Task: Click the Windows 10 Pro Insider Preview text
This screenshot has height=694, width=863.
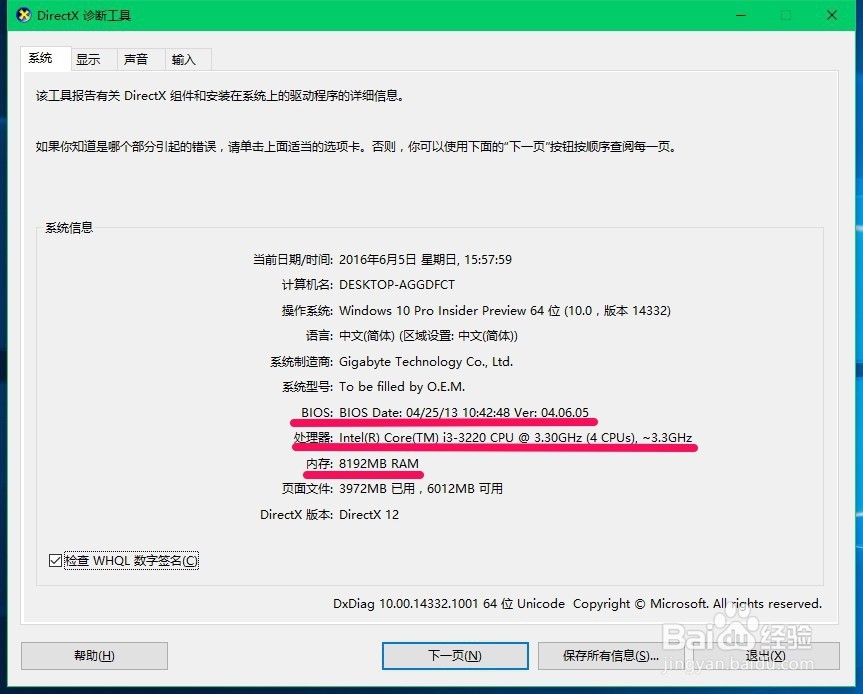Action: point(432,310)
